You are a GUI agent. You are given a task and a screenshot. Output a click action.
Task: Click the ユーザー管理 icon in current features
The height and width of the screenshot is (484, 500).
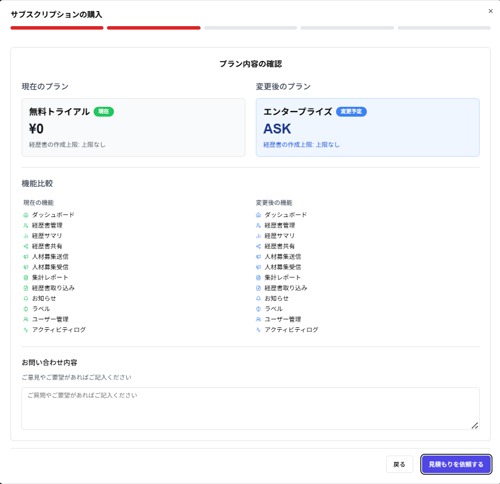[26, 319]
